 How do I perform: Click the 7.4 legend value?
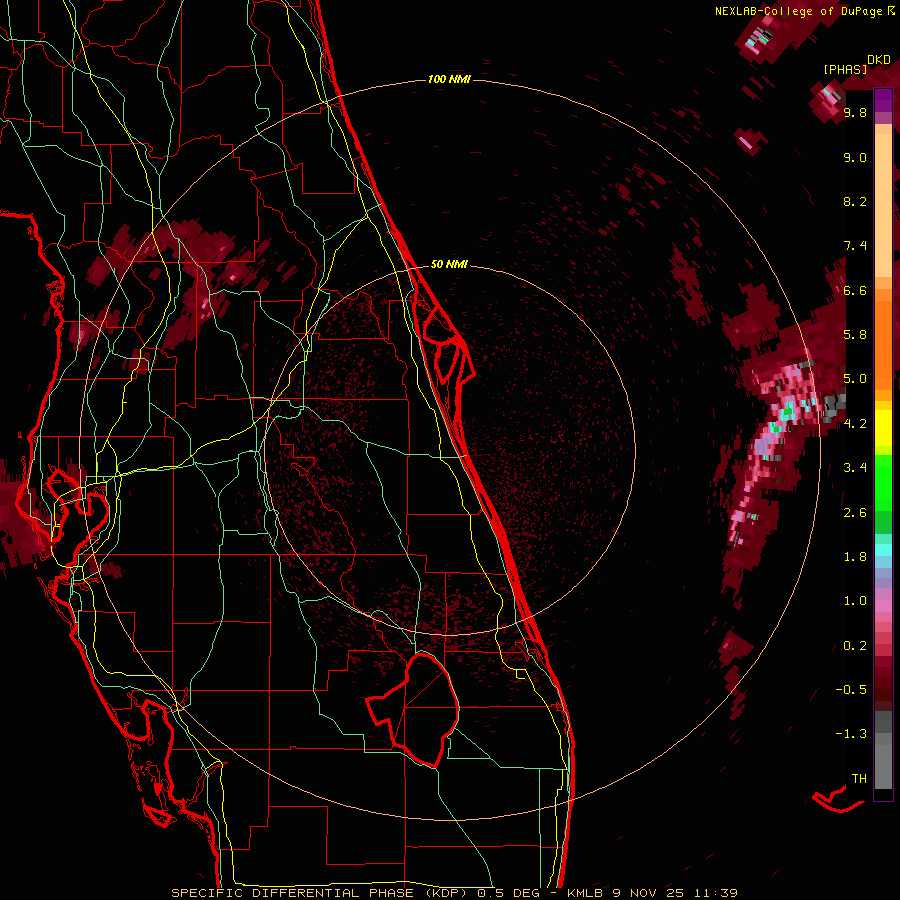click(855, 246)
